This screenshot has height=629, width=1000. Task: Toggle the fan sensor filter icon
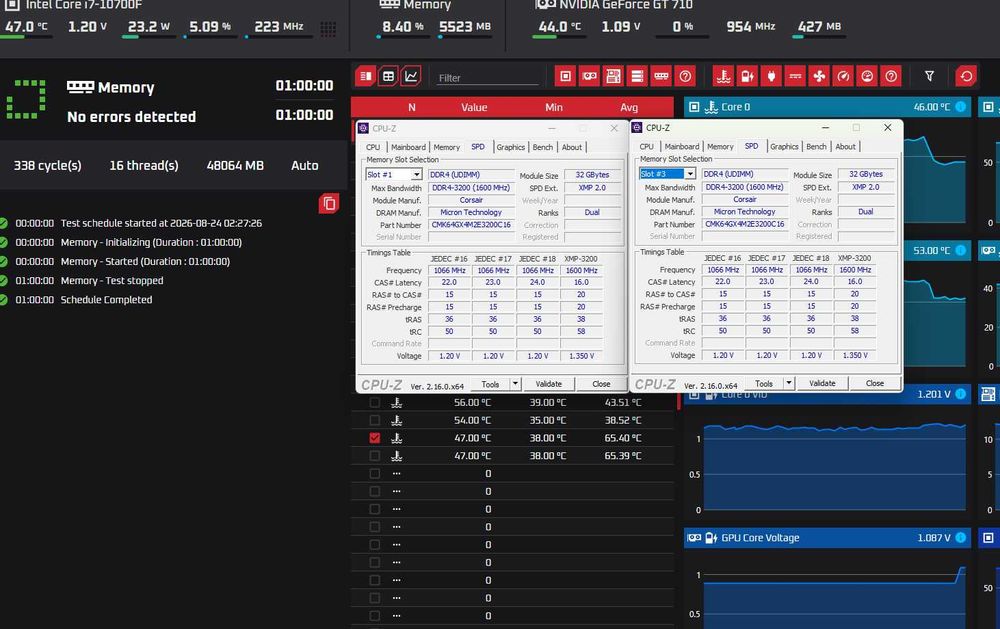coord(819,77)
